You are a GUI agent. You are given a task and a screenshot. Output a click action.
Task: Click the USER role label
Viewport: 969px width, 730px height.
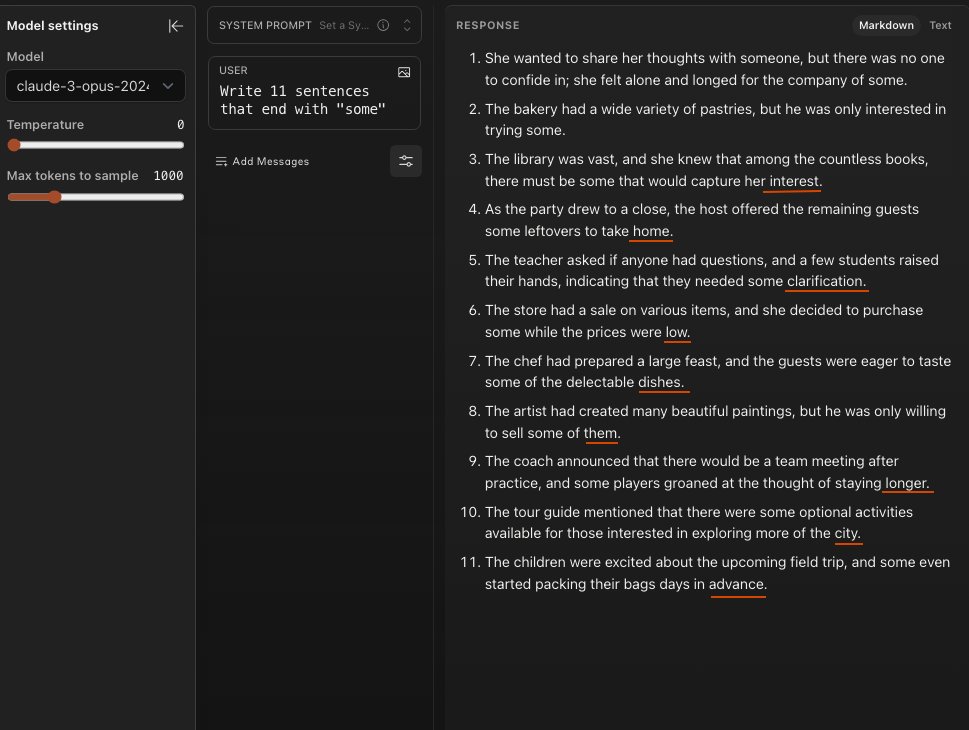point(233,70)
